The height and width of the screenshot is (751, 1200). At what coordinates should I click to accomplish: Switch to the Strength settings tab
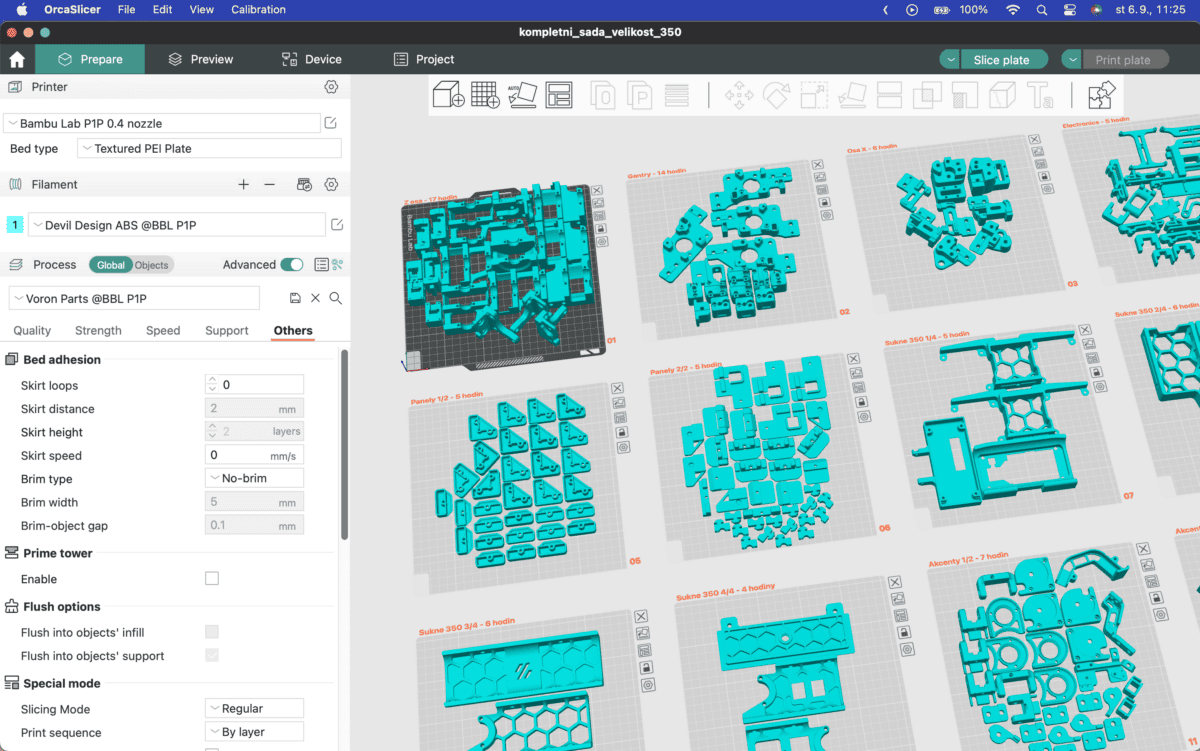(98, 331)
